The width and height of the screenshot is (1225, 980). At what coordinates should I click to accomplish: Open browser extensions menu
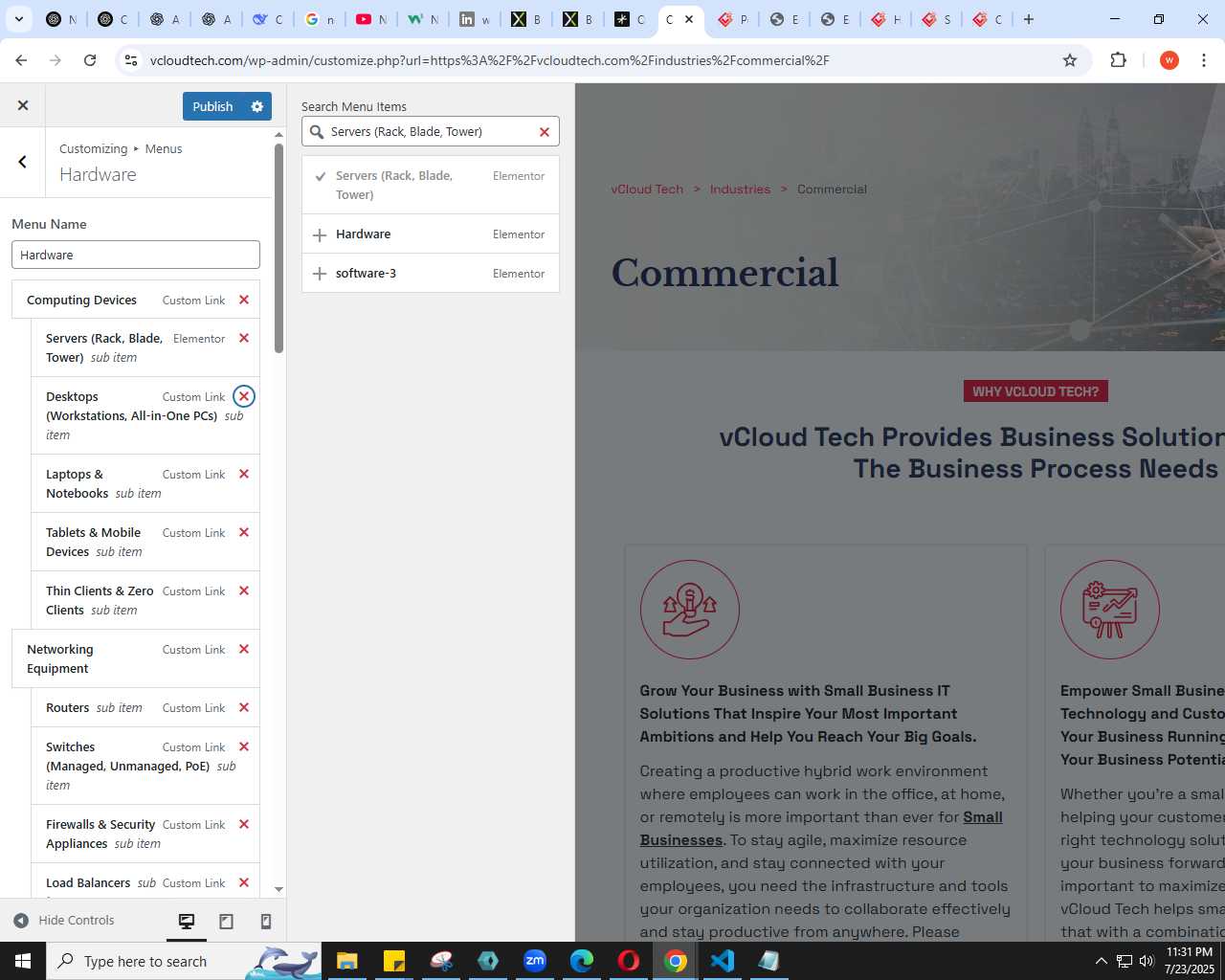click(1118, 60)
